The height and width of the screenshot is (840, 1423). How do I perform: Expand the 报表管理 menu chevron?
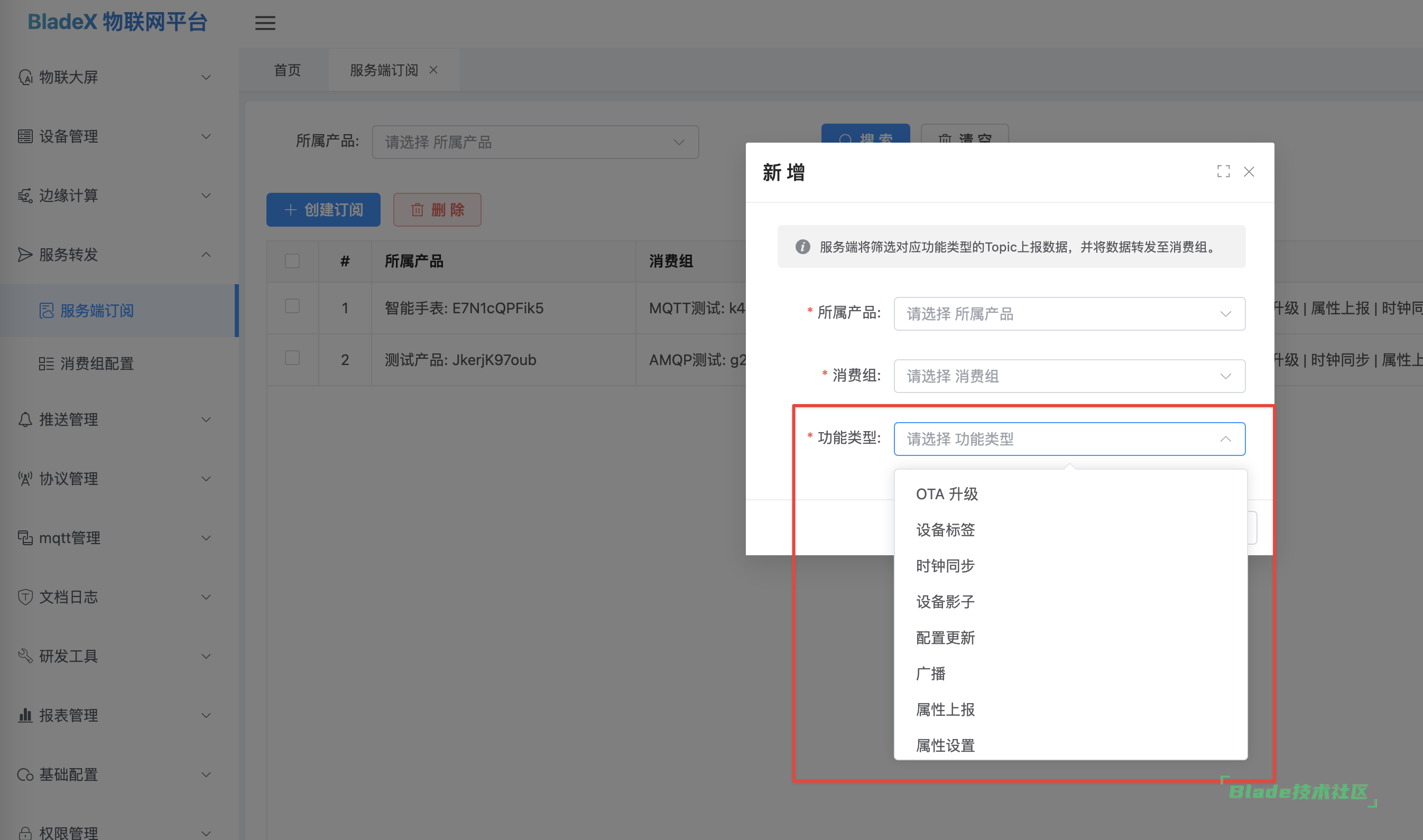[x=207, y=715]
